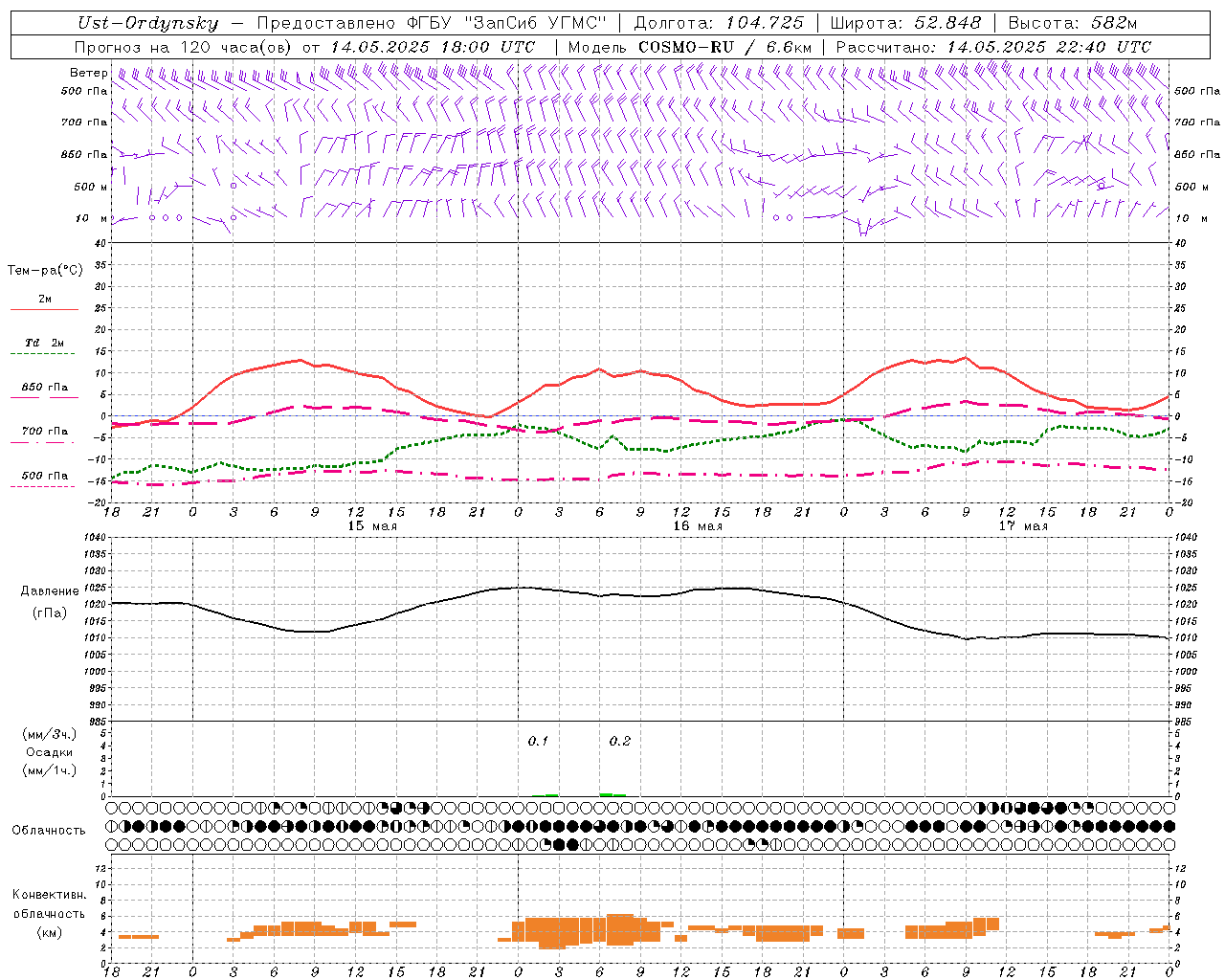This screenshot has height=980, width=1225.
Task: Click dashed purple line sample under 'Td 2м'
Action: click(44, 354)
